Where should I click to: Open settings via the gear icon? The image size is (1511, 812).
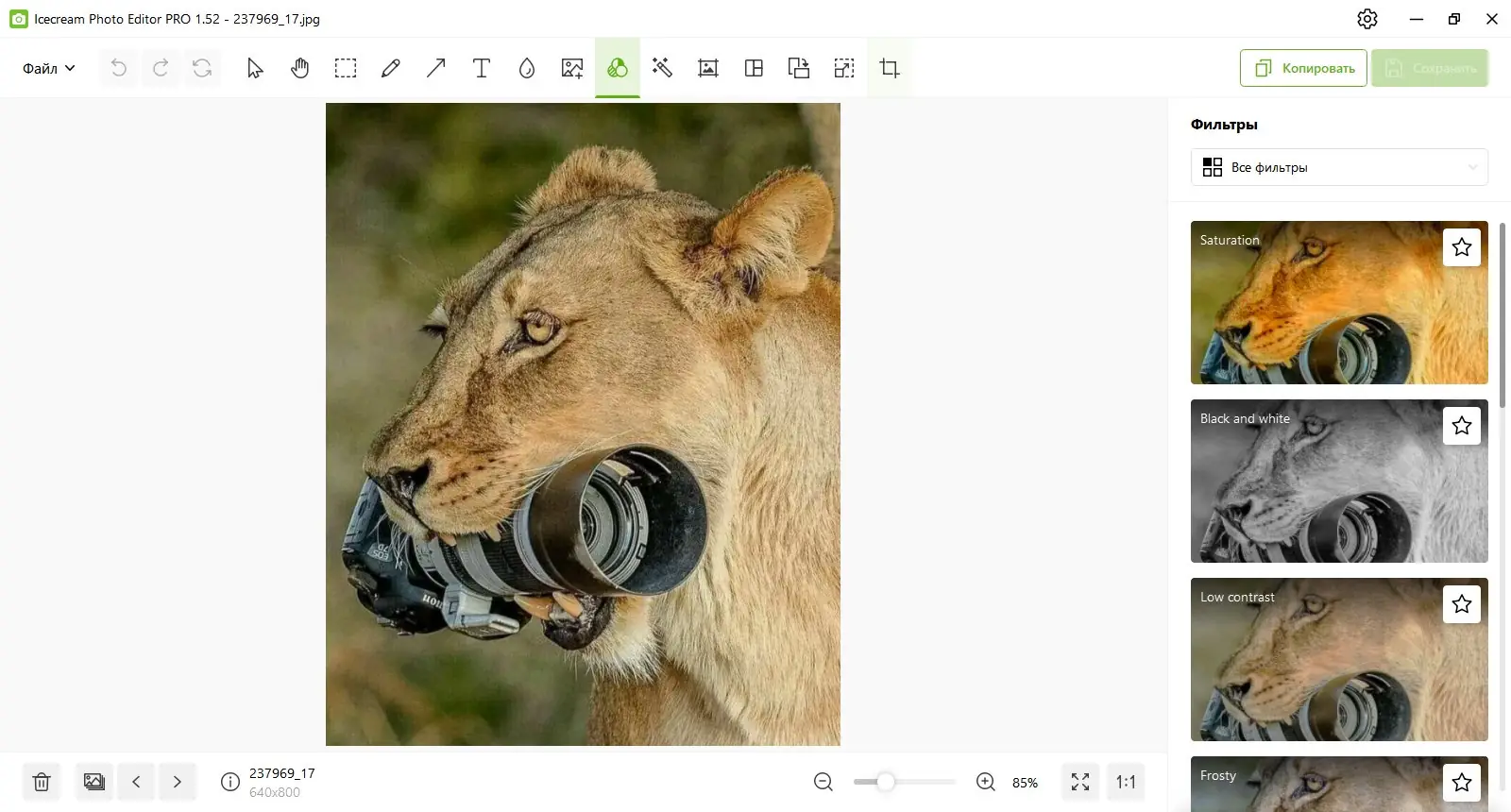[1367, 19]
